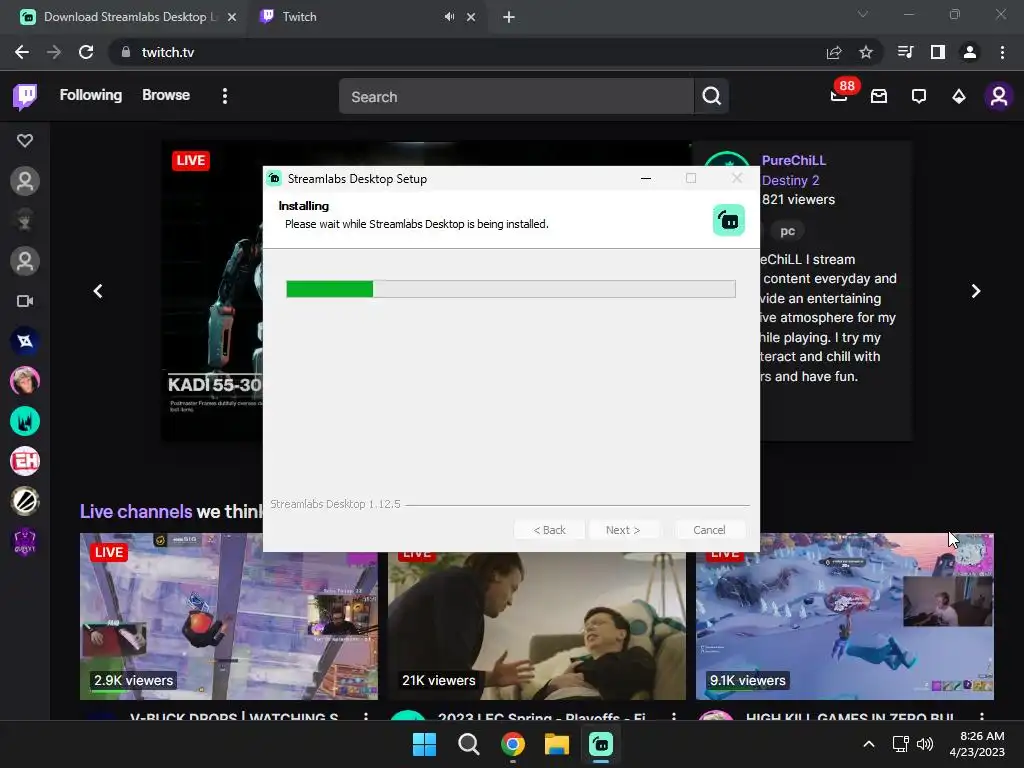The height and width of the screenshot is (768, 1024).
Task: Click the share this page icon
Action: tap(834, 52)
